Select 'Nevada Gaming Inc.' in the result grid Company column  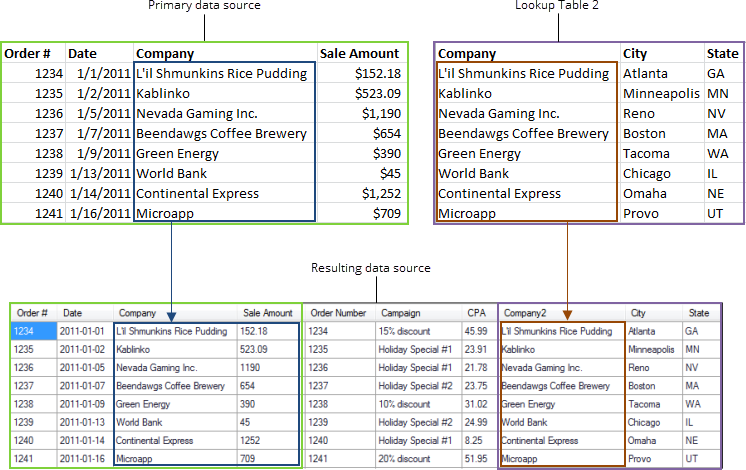coord(157,368)
